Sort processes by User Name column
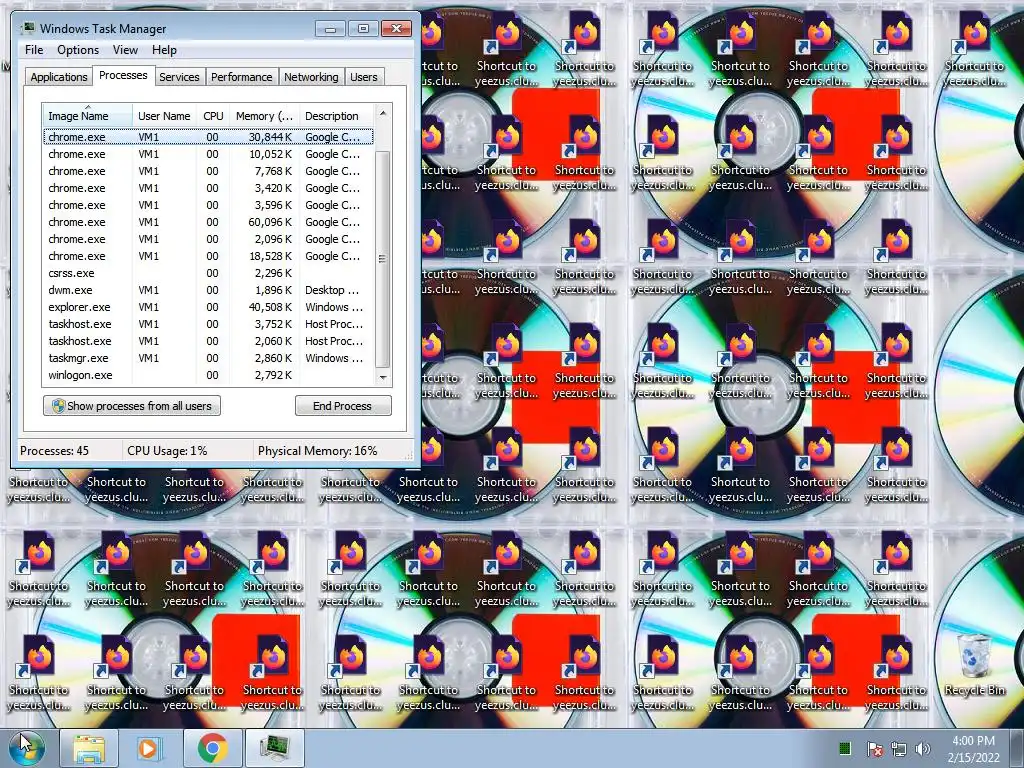 [x=164, y=116]
